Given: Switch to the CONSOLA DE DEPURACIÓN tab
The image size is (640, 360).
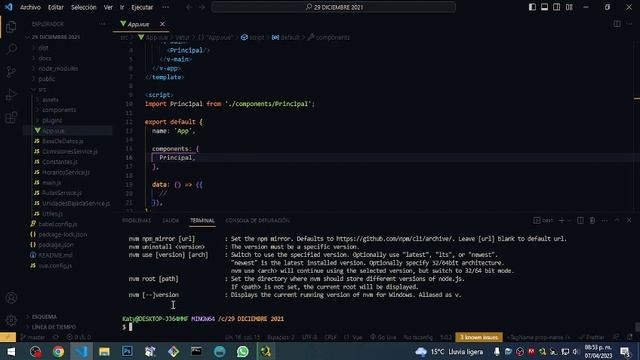Looking at the screenshot, I should pyautogui.click(x=258, y=220).
